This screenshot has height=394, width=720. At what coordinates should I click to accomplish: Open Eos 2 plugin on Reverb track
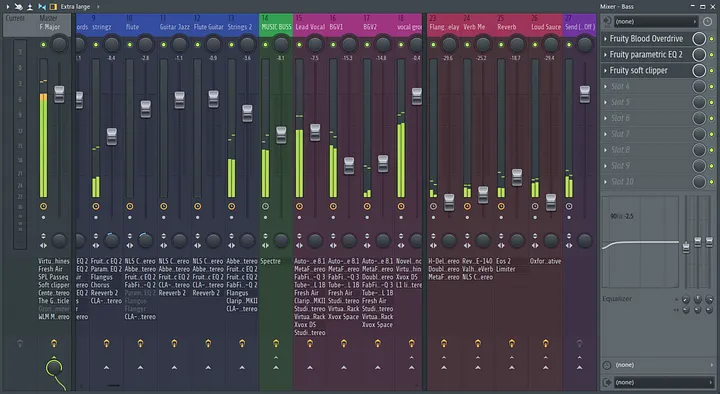tap(504, 261)
